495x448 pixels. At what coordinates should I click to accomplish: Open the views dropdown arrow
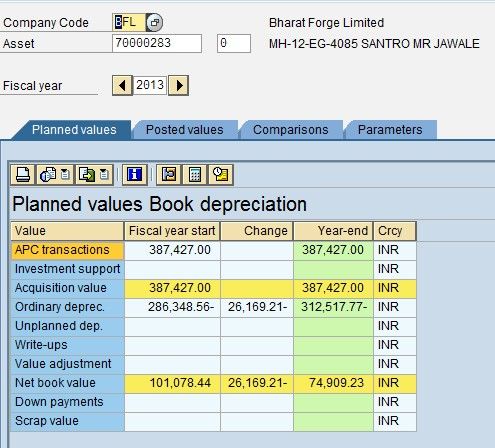point(66,174)
